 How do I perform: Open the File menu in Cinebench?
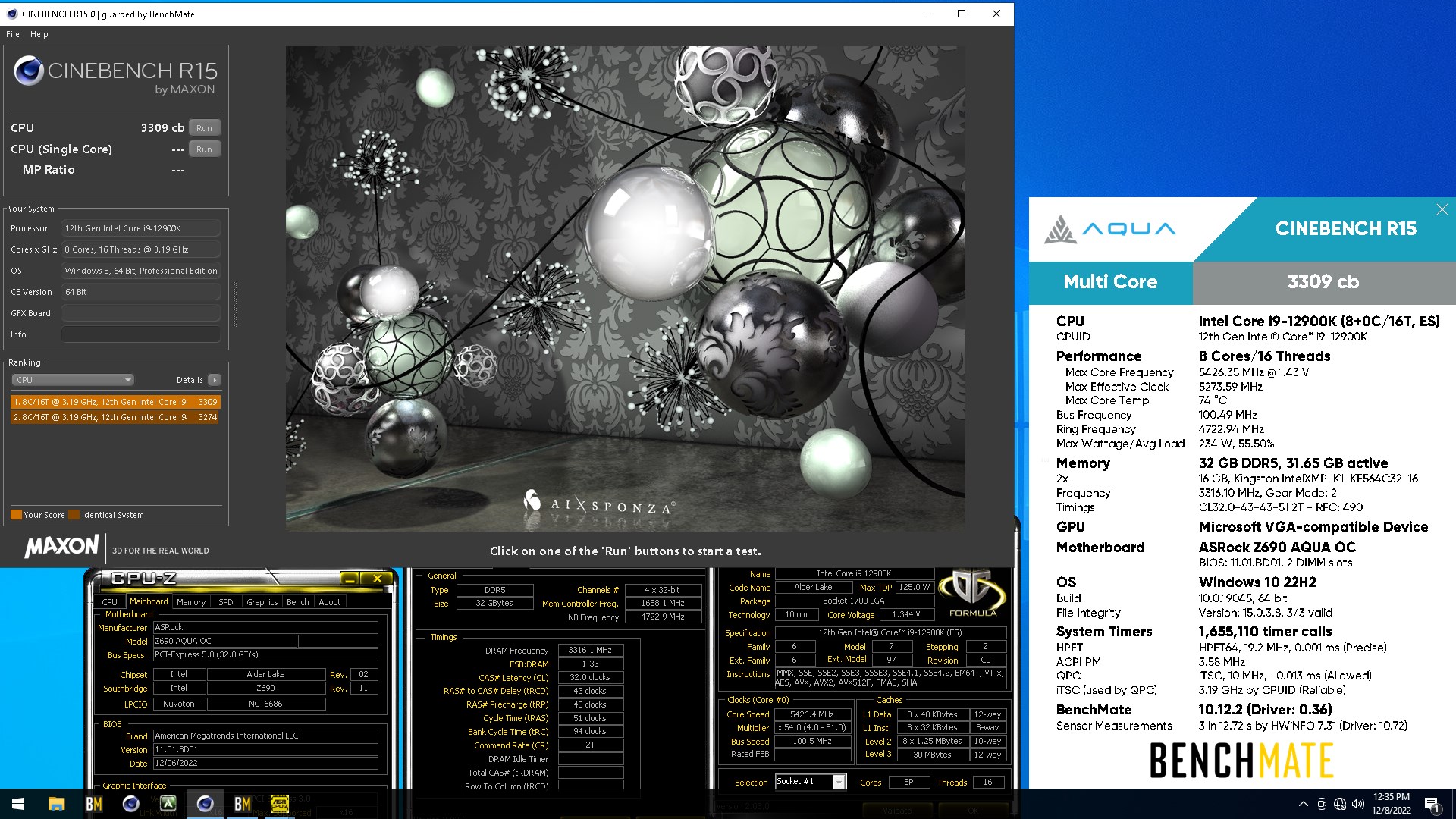[x=13, y=34]
